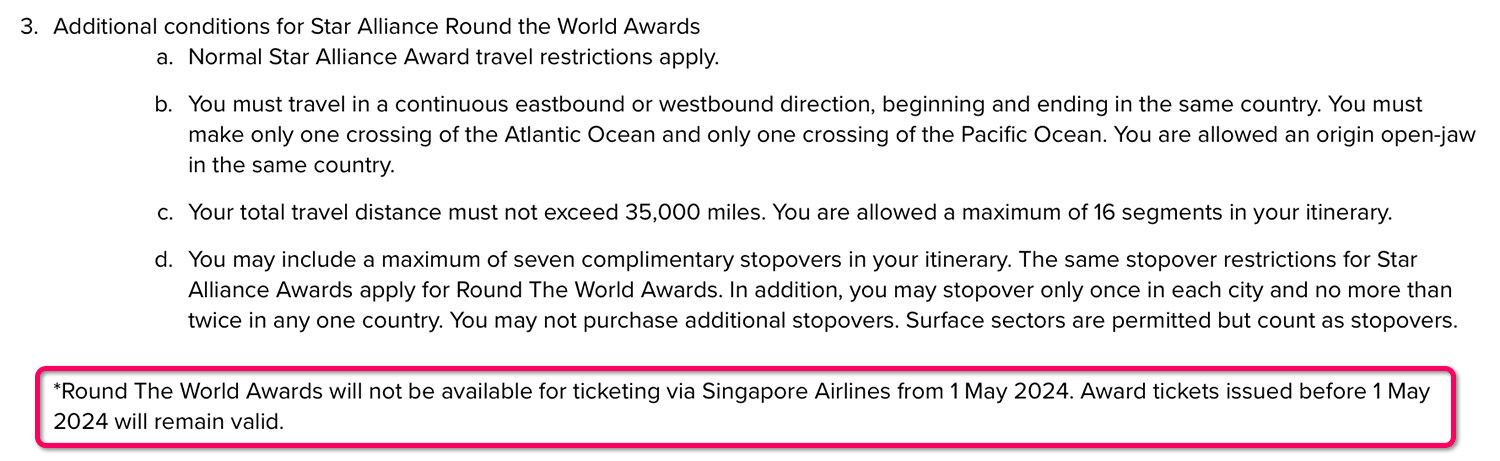Image resolution: width=1500 pixels, height=461 pixels.
Task: Click list marker 'd.'
Action: click(x=165, y=260)
